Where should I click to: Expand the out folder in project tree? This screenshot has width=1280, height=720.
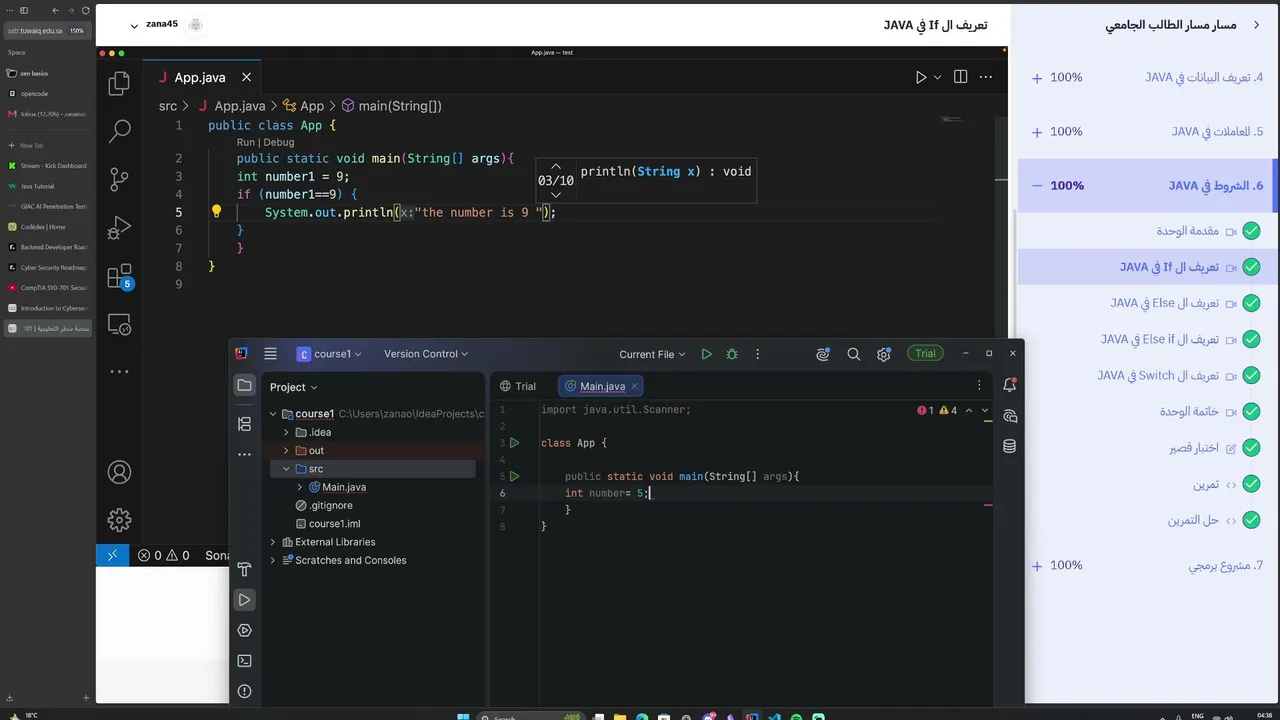click(286, 450)
